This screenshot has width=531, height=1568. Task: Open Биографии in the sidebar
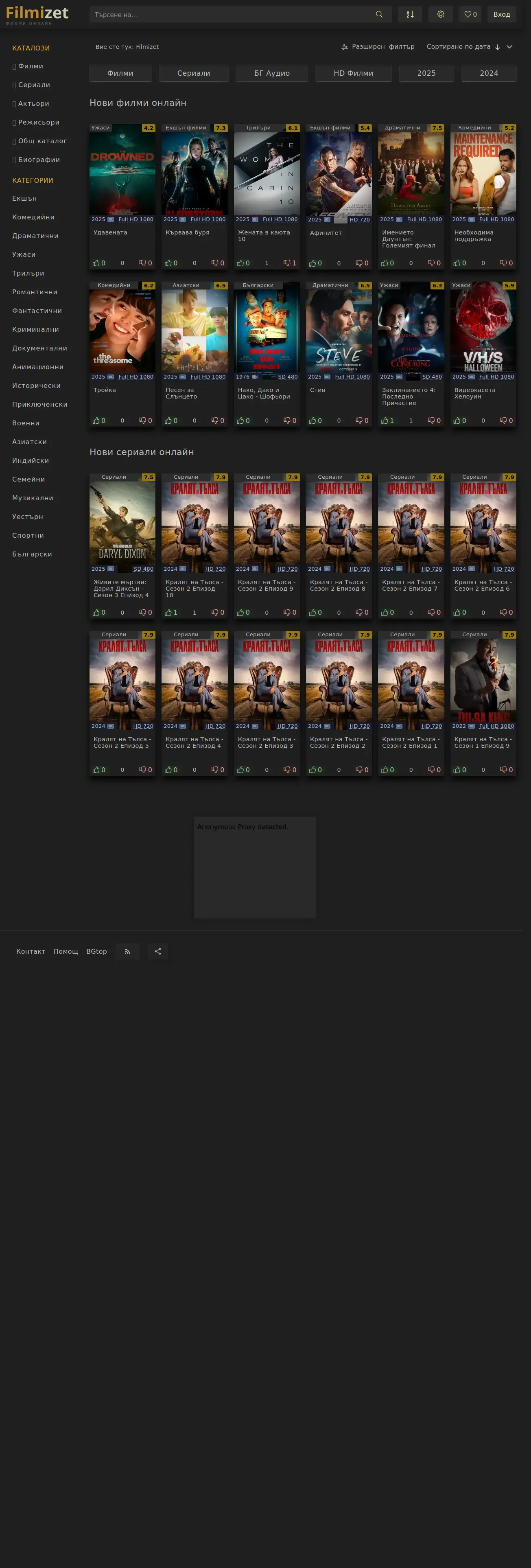click(39, 160)
